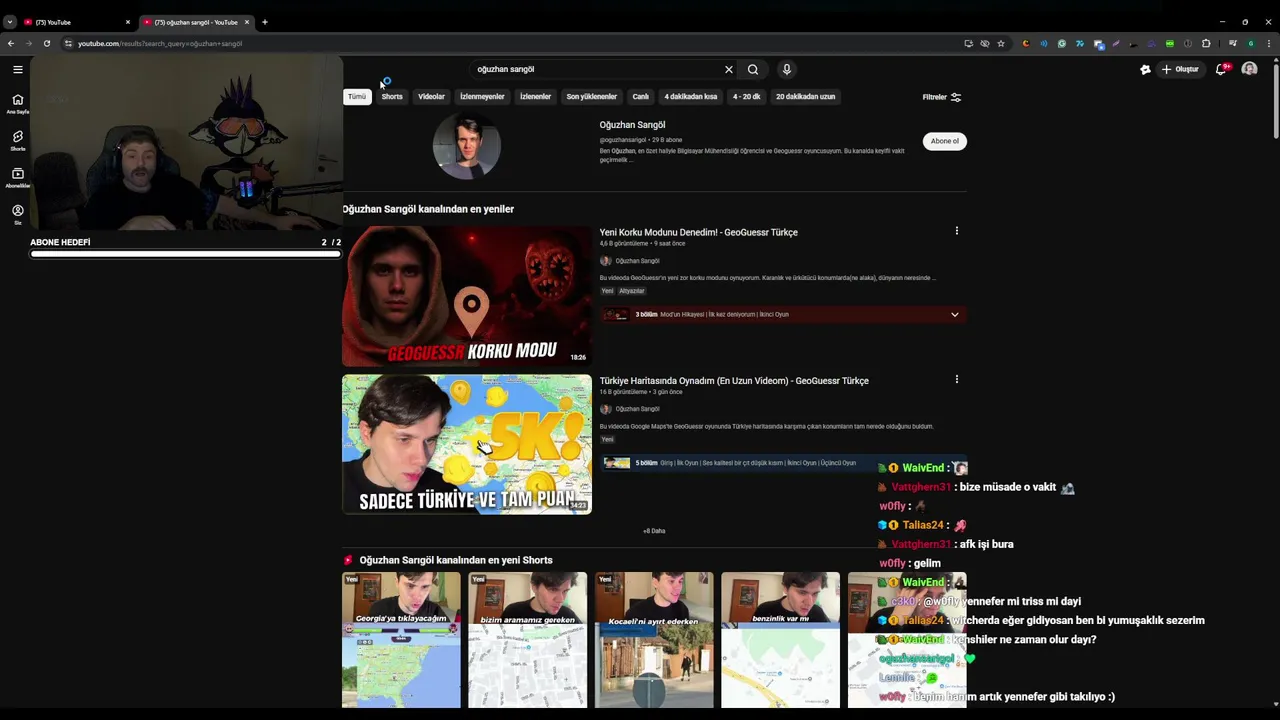Select the Canlı filter chip
The image size is (1280, 720).
(x=641, y=97)
